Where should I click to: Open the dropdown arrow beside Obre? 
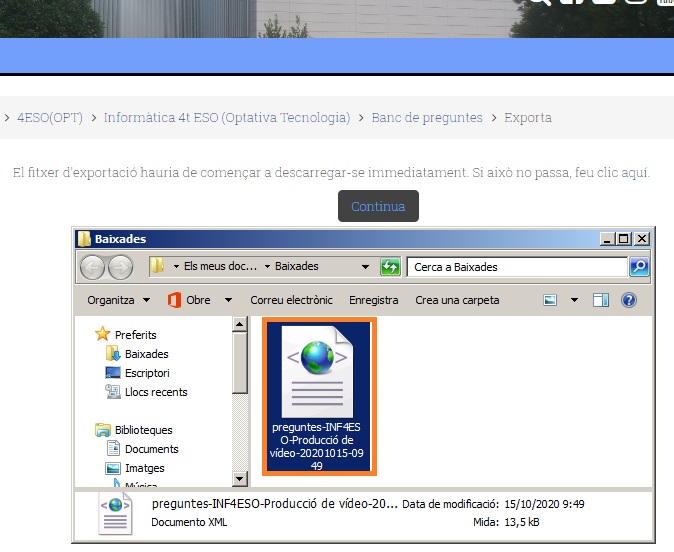point(229,300)
